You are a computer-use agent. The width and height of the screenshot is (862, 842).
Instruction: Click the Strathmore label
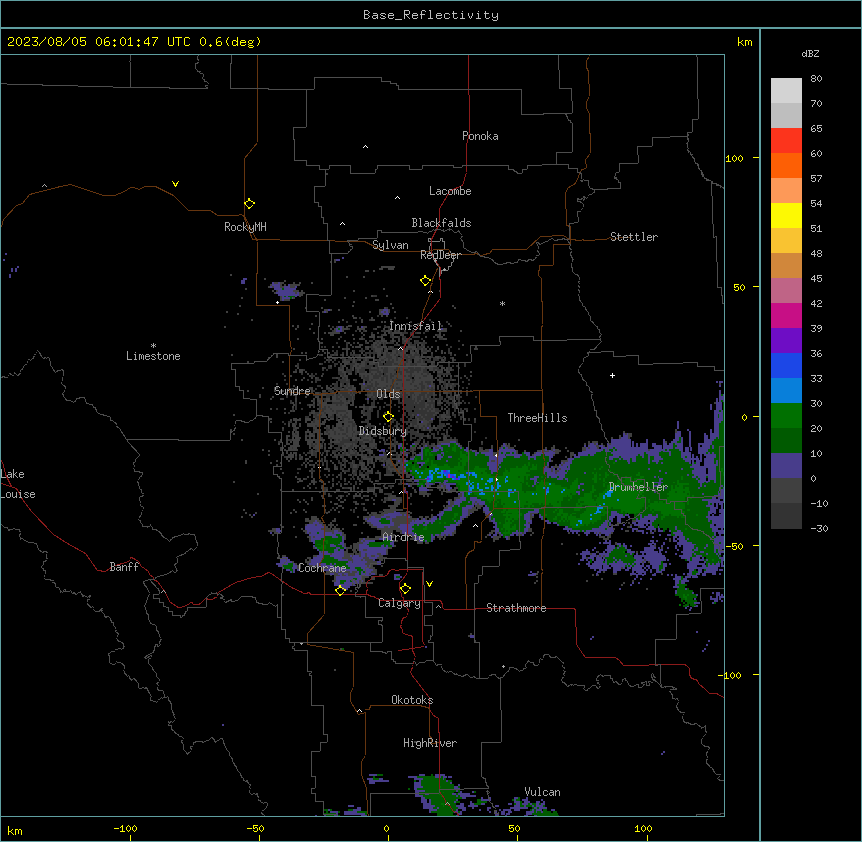[516, 608]
